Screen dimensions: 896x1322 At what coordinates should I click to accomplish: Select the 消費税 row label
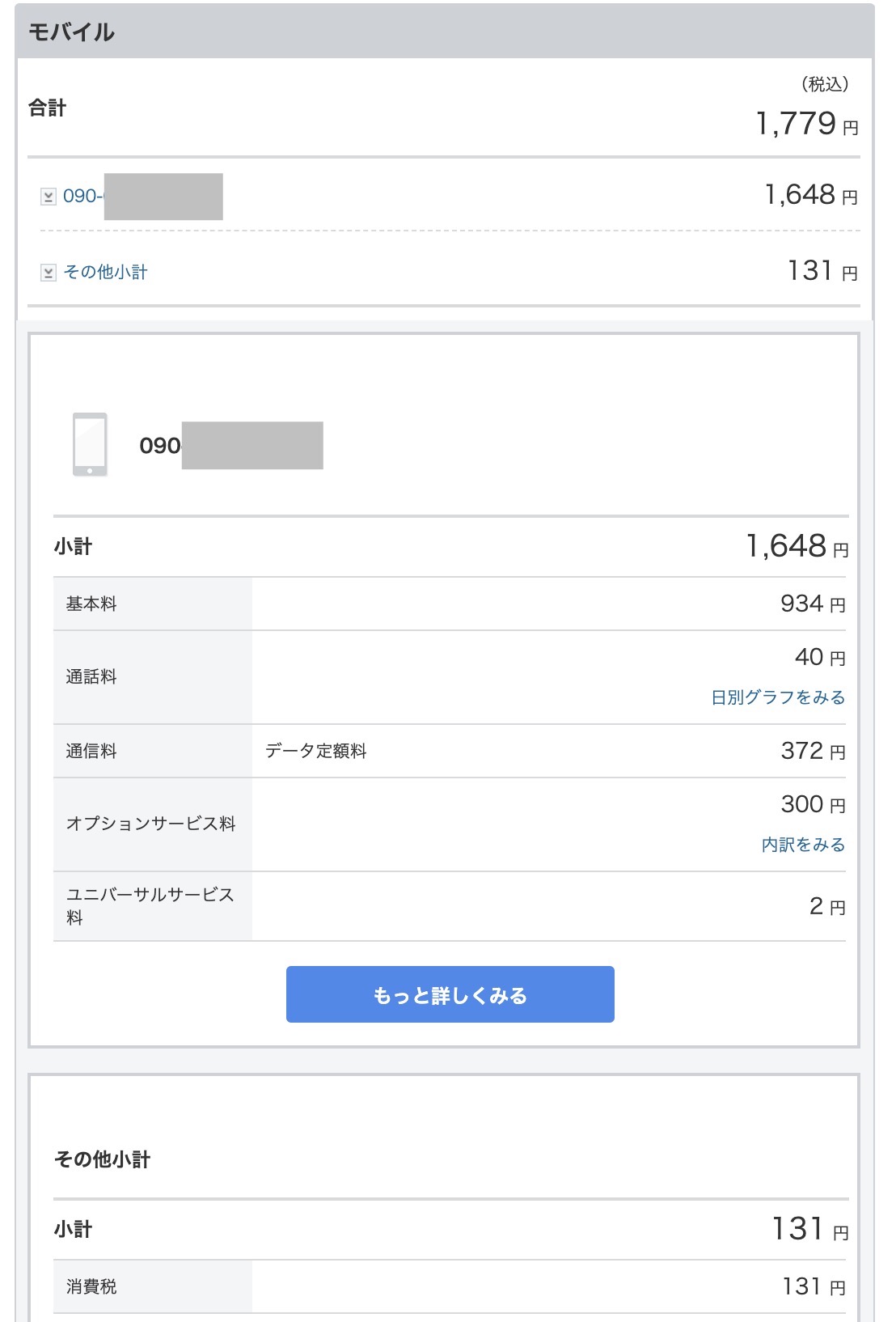(91, 1286)
